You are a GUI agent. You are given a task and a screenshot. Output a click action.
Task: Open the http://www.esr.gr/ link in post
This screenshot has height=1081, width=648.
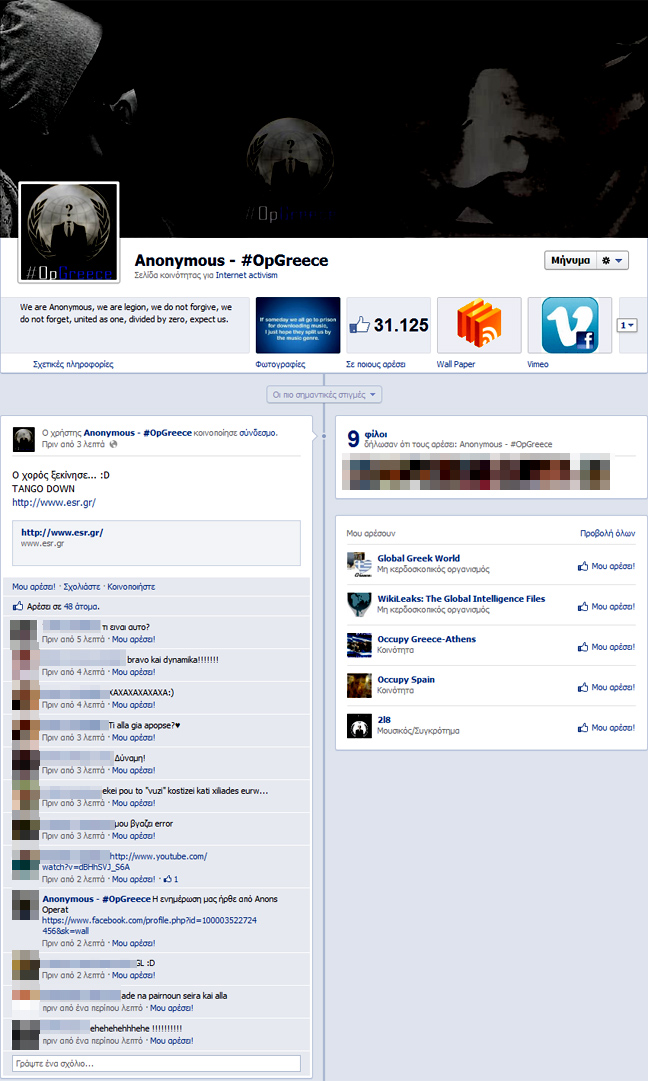pos(54,502)
